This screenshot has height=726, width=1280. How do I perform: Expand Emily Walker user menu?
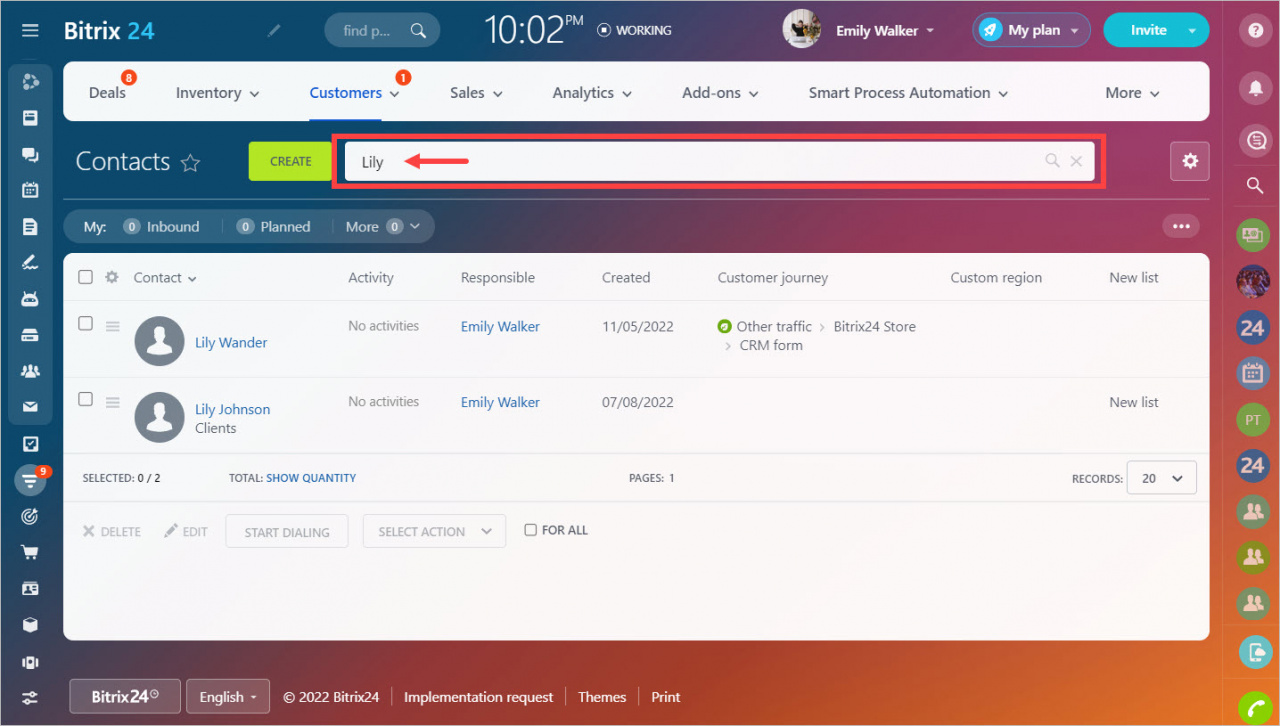coord(884,31)
